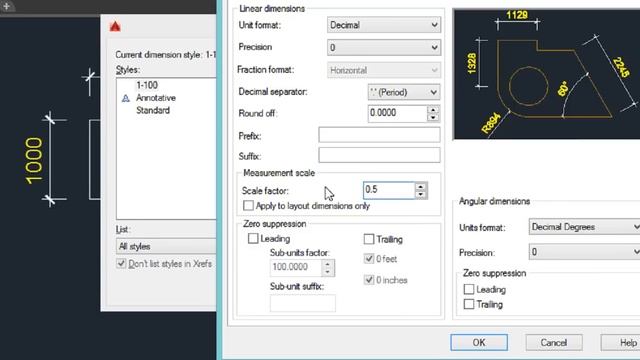Select the Annotative dimension style

coord(156,98)
